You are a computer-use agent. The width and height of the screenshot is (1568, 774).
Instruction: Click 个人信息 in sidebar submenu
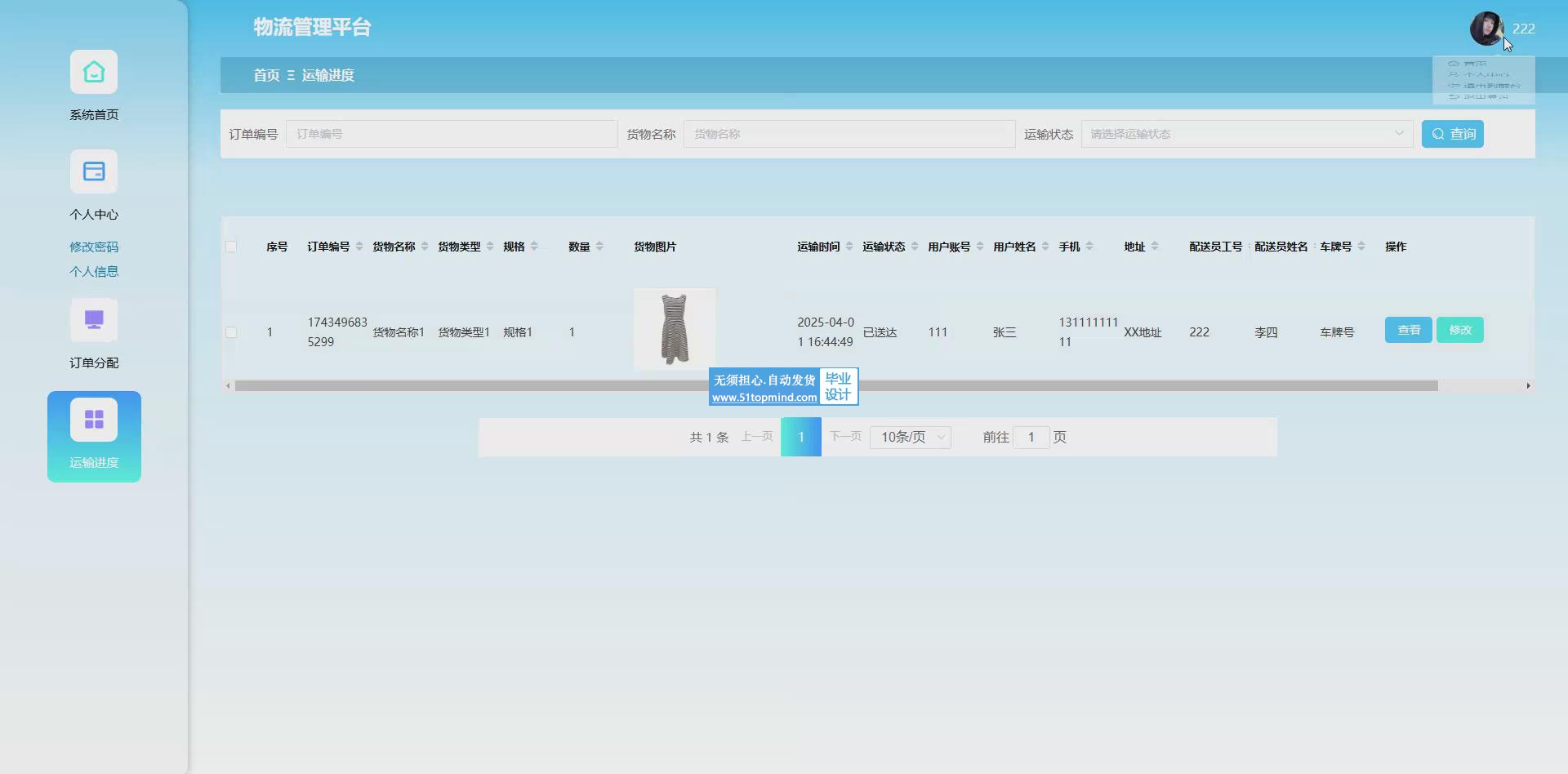94,271
